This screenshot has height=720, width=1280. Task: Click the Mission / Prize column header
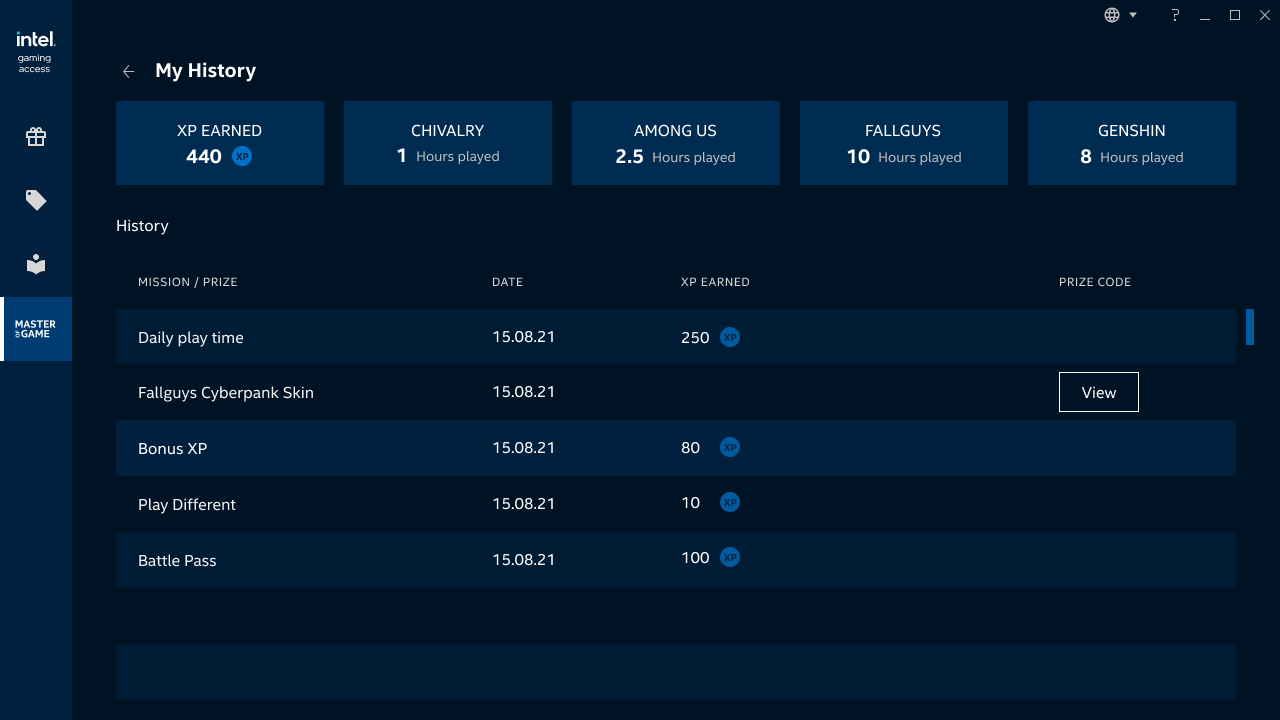[x=188, y=282]
